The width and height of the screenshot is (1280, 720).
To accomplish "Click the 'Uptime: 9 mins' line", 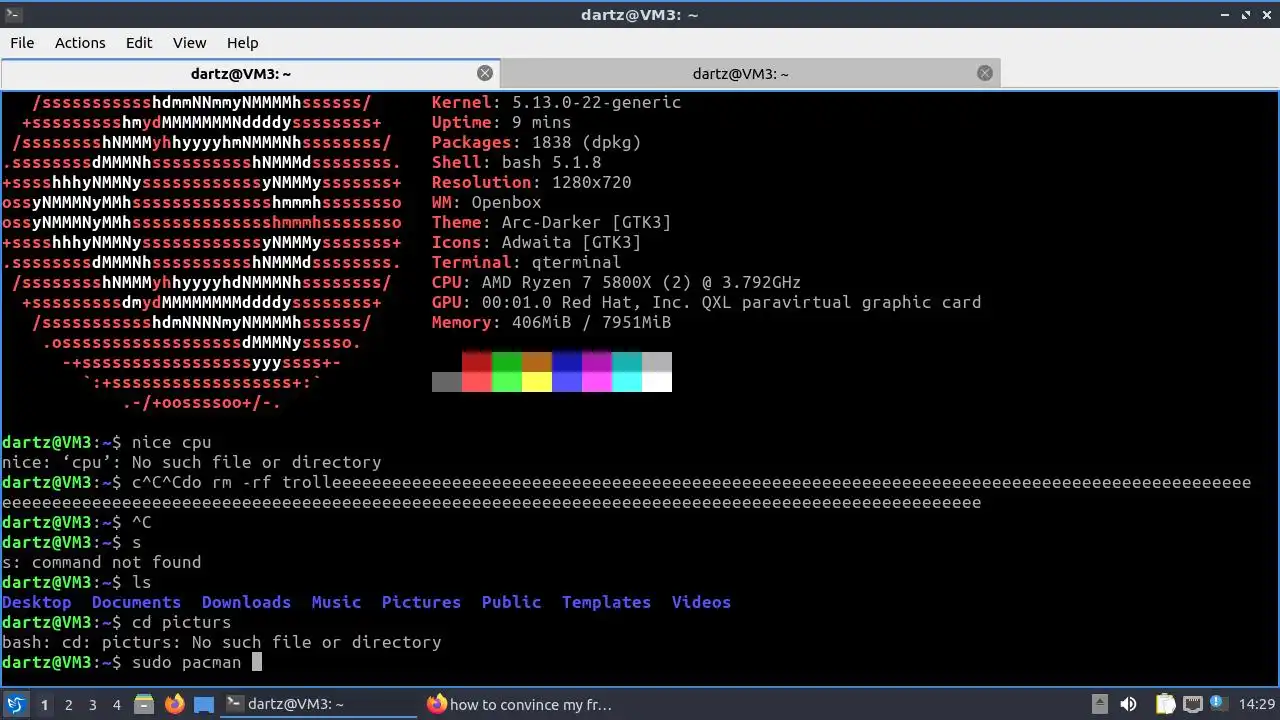I will click(x=501, y=122).
